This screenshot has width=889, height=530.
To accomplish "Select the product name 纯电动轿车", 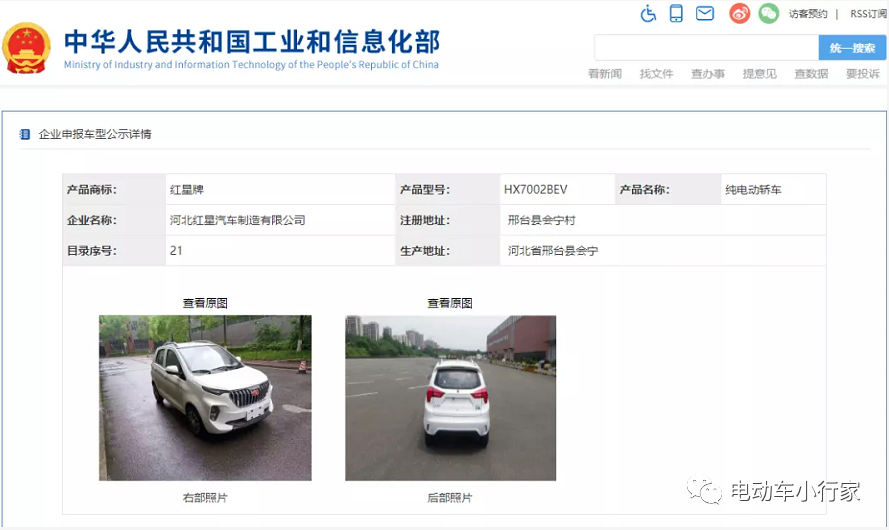I will point(753,190).
